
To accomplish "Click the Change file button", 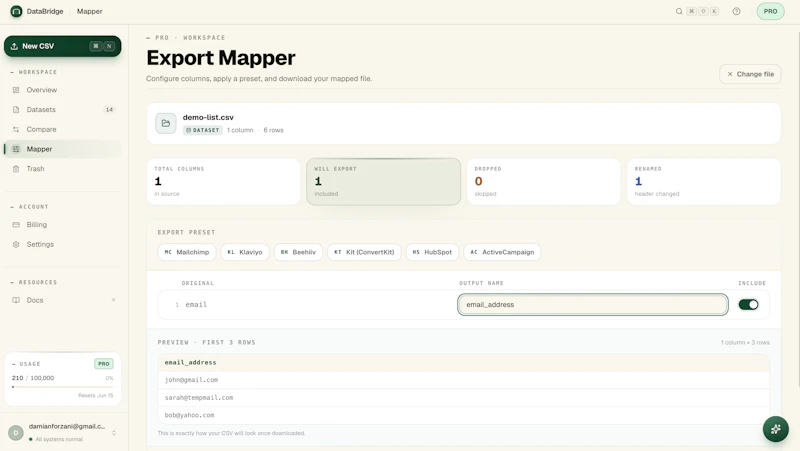I will tap(750, 74).
